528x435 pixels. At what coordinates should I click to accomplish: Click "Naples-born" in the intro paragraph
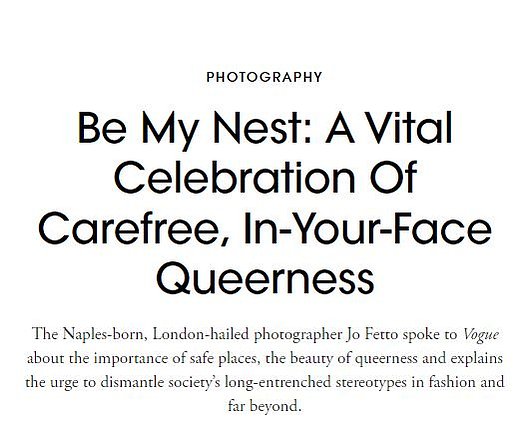[105, 334]
